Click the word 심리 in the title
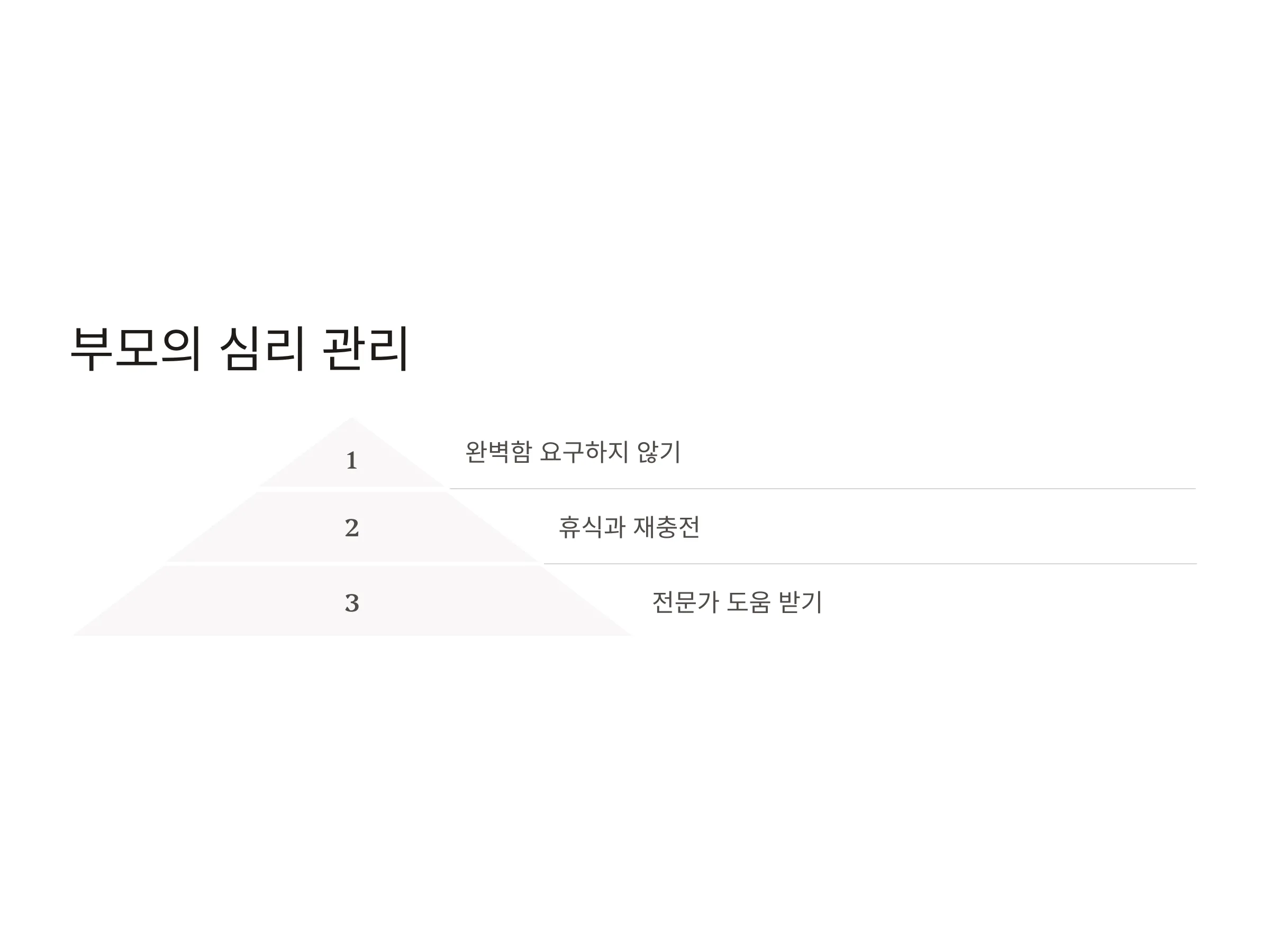 coord(262,349)
